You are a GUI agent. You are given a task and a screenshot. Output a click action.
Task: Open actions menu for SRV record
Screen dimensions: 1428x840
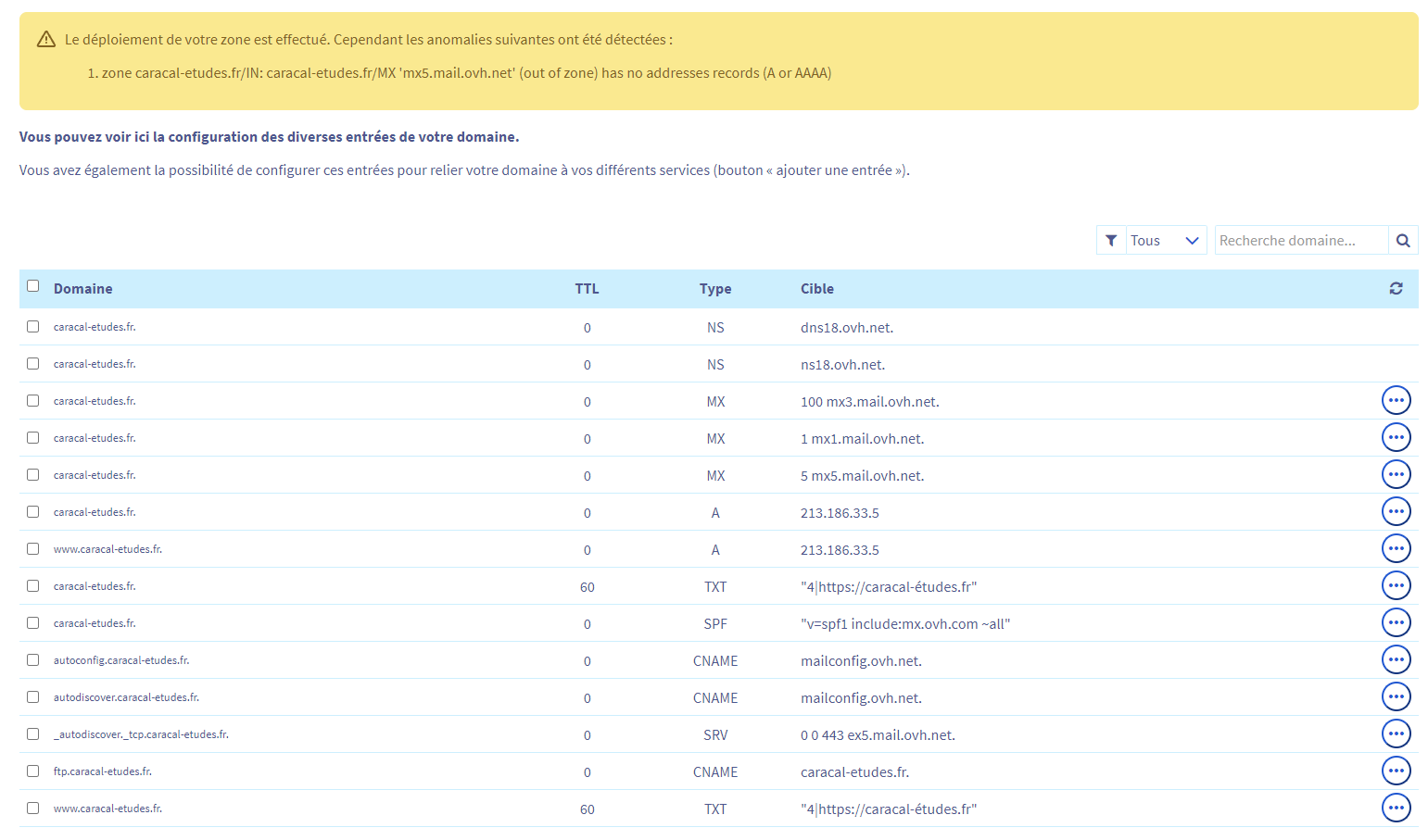[1396, 734]
